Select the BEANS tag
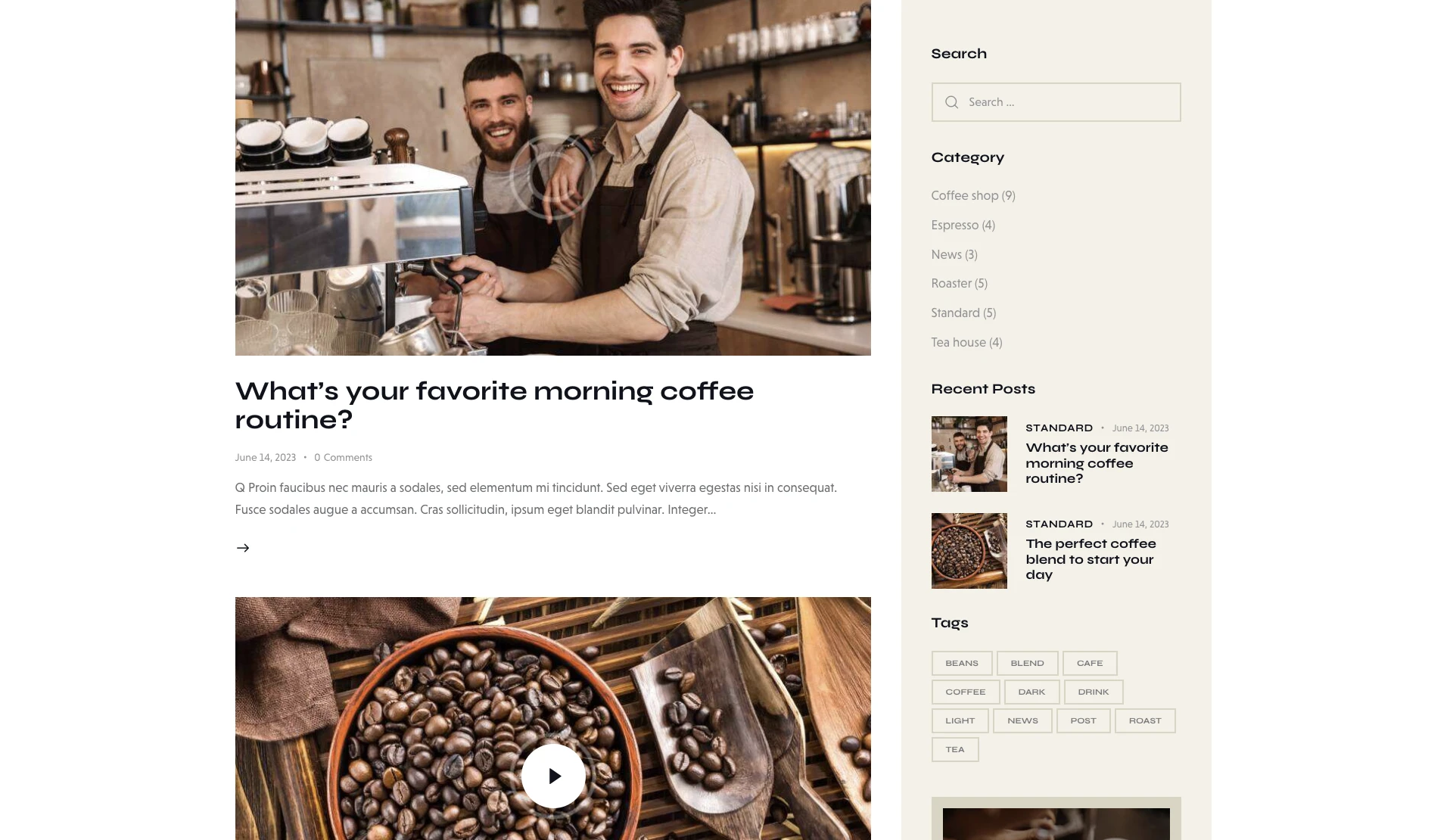The image size is (1453, 840). (962, 663)
